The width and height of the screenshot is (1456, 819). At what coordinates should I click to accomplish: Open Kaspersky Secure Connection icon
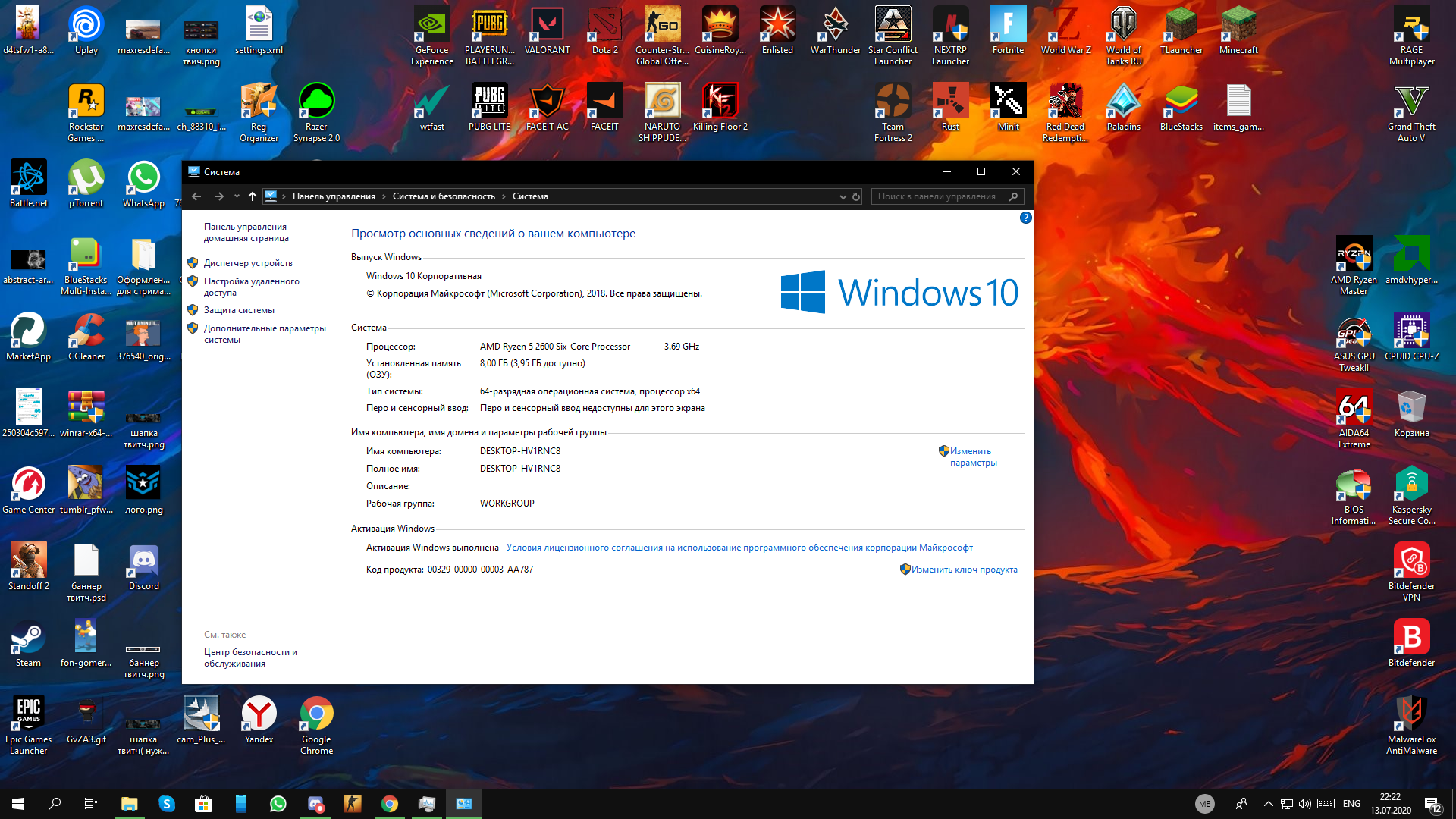[1411, 495]
